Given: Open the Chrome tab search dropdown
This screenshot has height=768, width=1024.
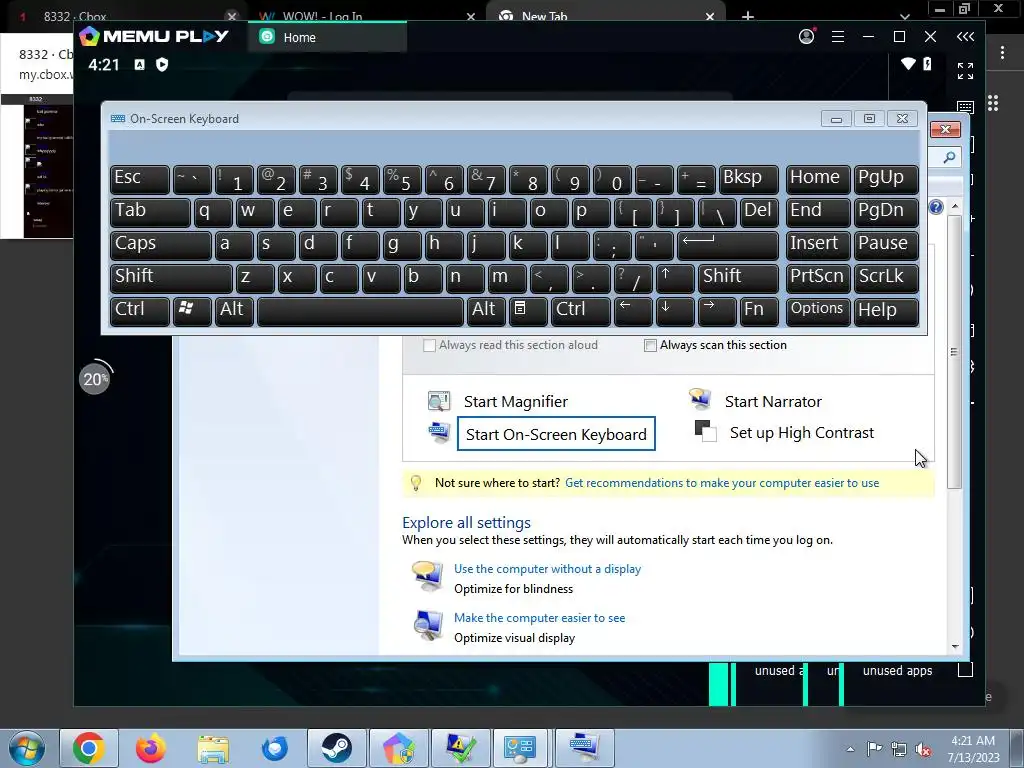Looking at the screenshot, I should click(x=904, y=16).
